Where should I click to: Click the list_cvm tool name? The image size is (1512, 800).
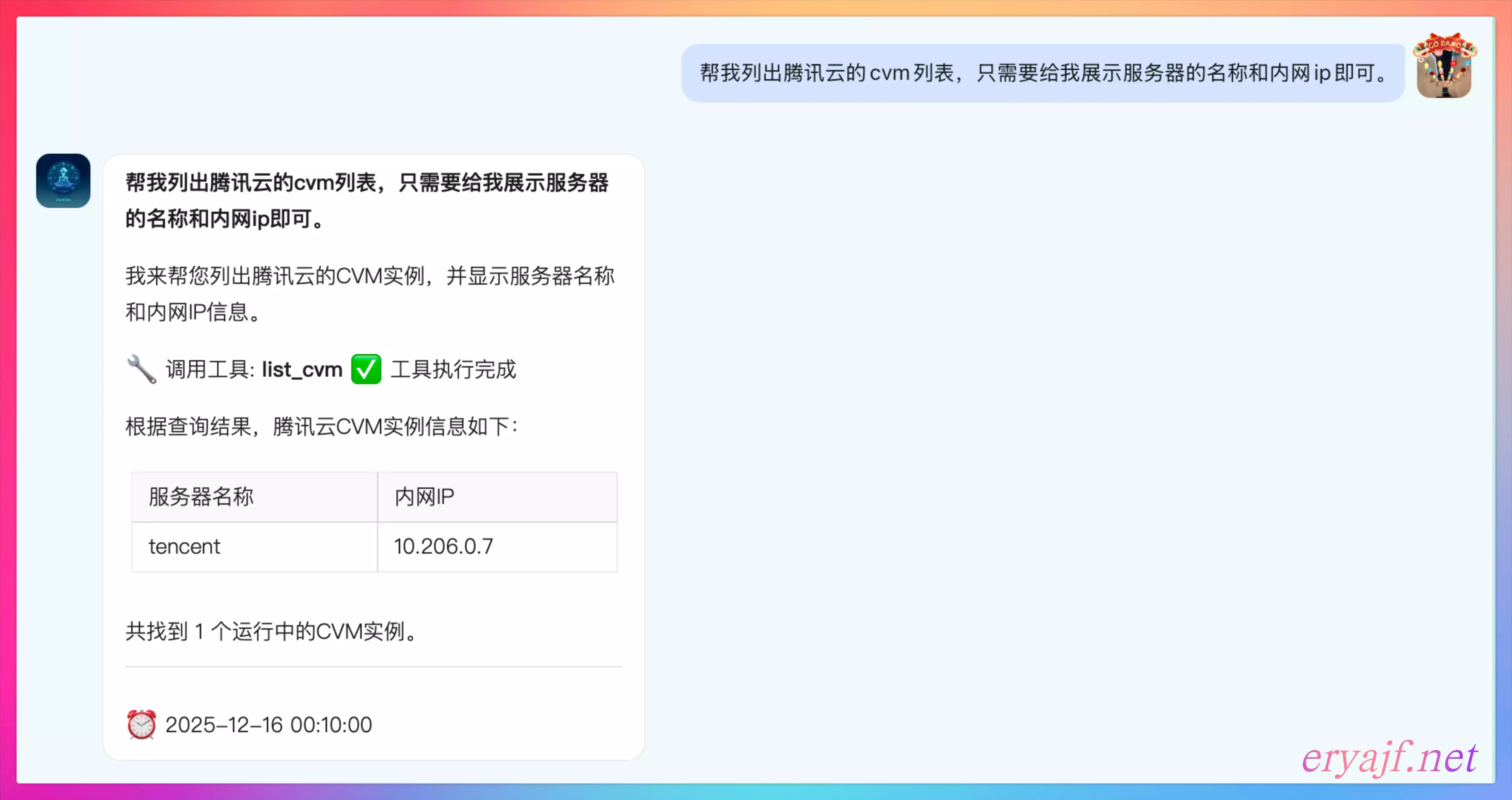(302, 369)
